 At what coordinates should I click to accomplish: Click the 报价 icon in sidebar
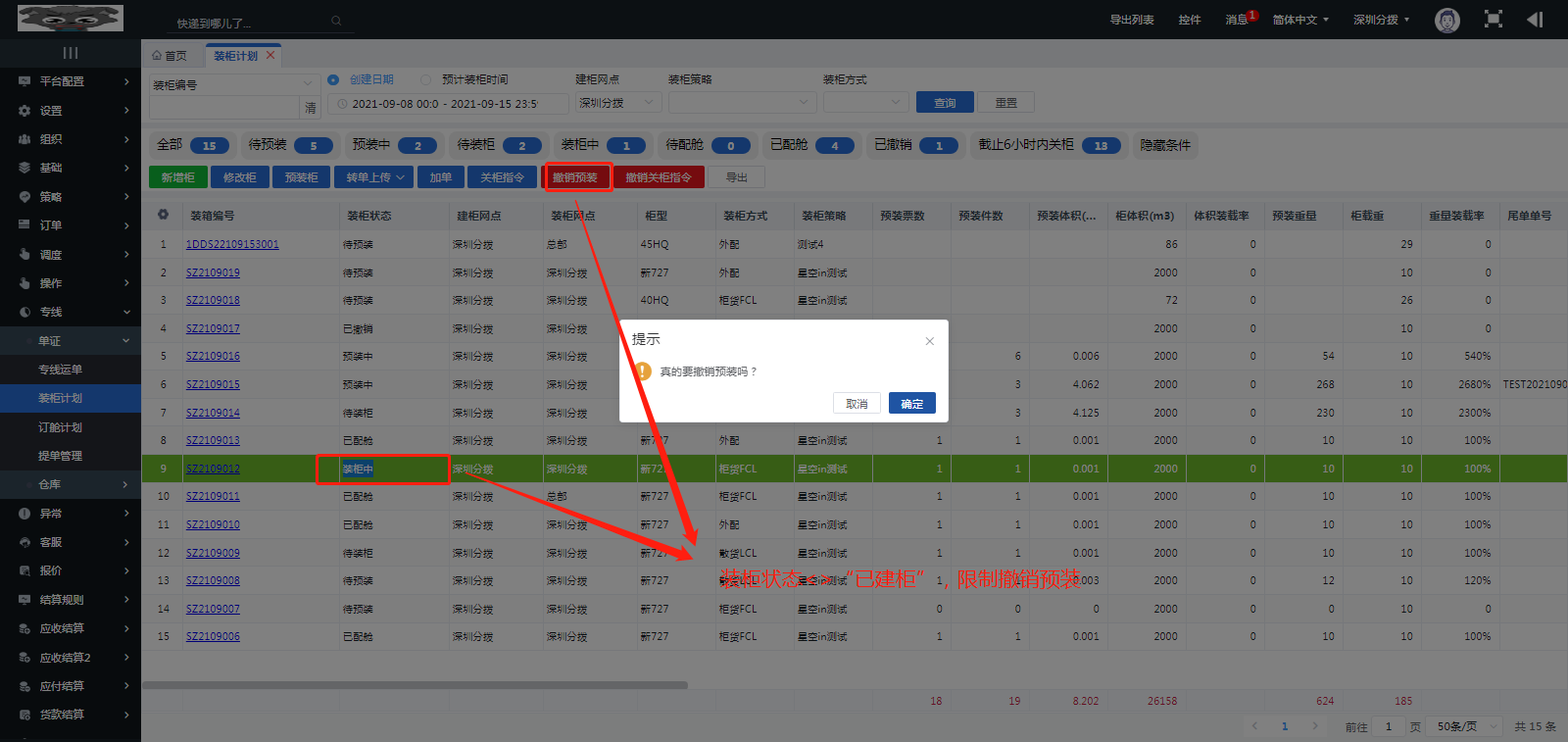(x=24, y=570)
